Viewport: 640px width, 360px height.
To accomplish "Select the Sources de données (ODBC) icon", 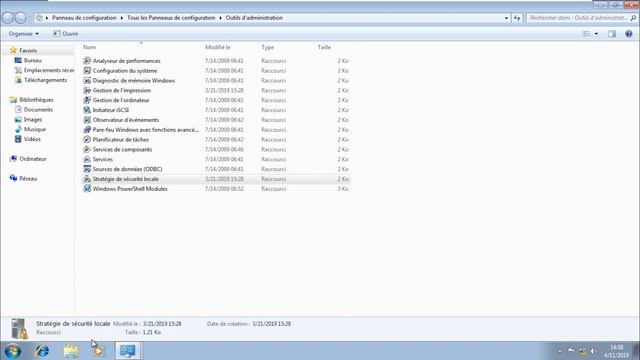I will tap(87, 169).
